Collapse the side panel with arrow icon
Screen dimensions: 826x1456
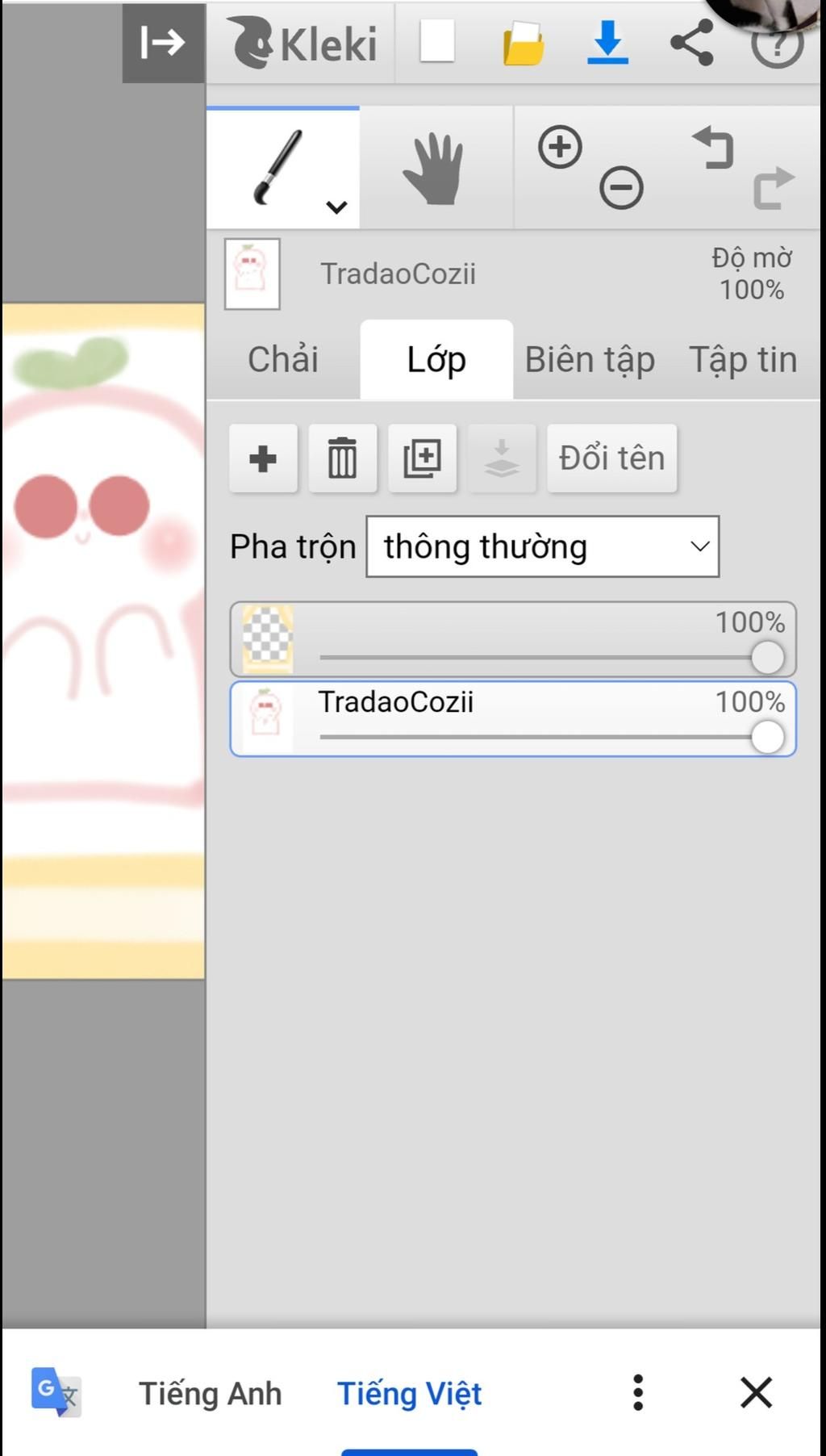(163, 42)
